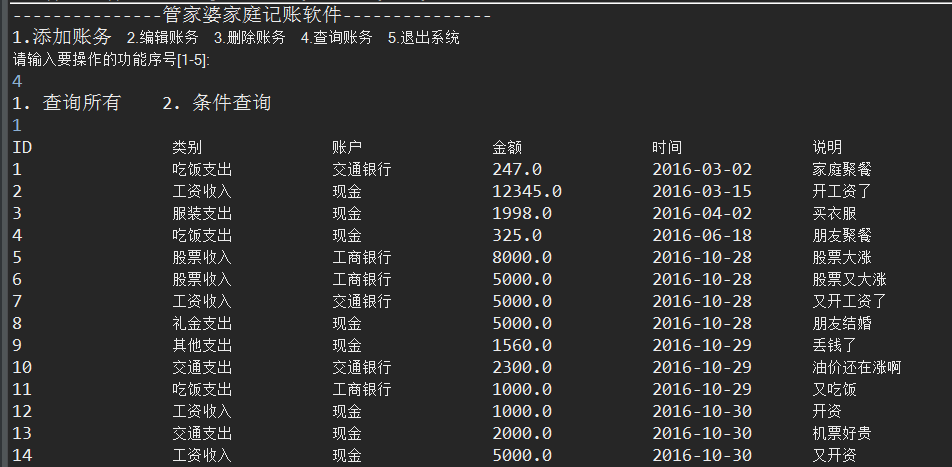Click amount 2300.0
952x467 pixels.
tap(522, 367)
